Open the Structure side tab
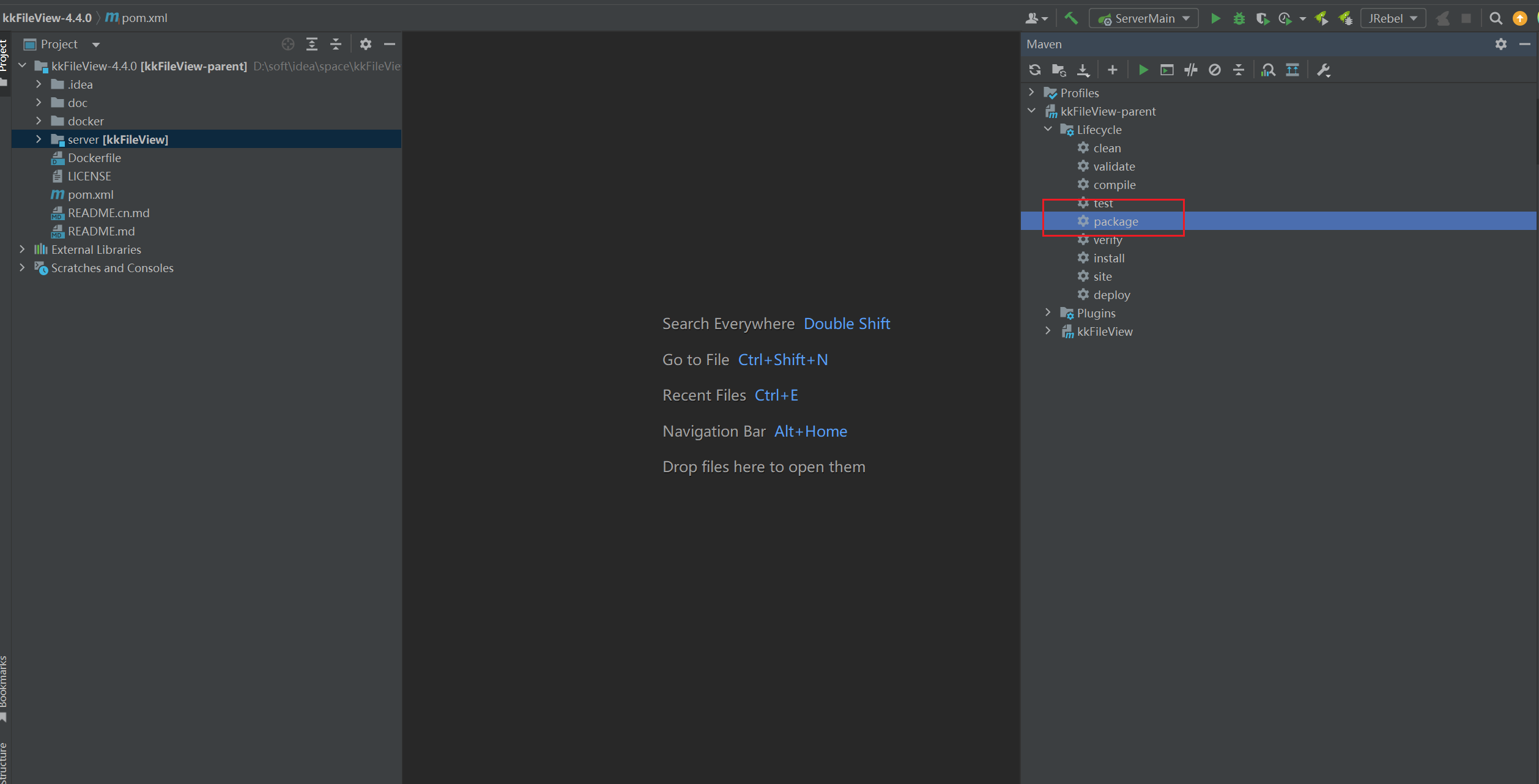The image size is (1539, 784). [x=4, y=762]
